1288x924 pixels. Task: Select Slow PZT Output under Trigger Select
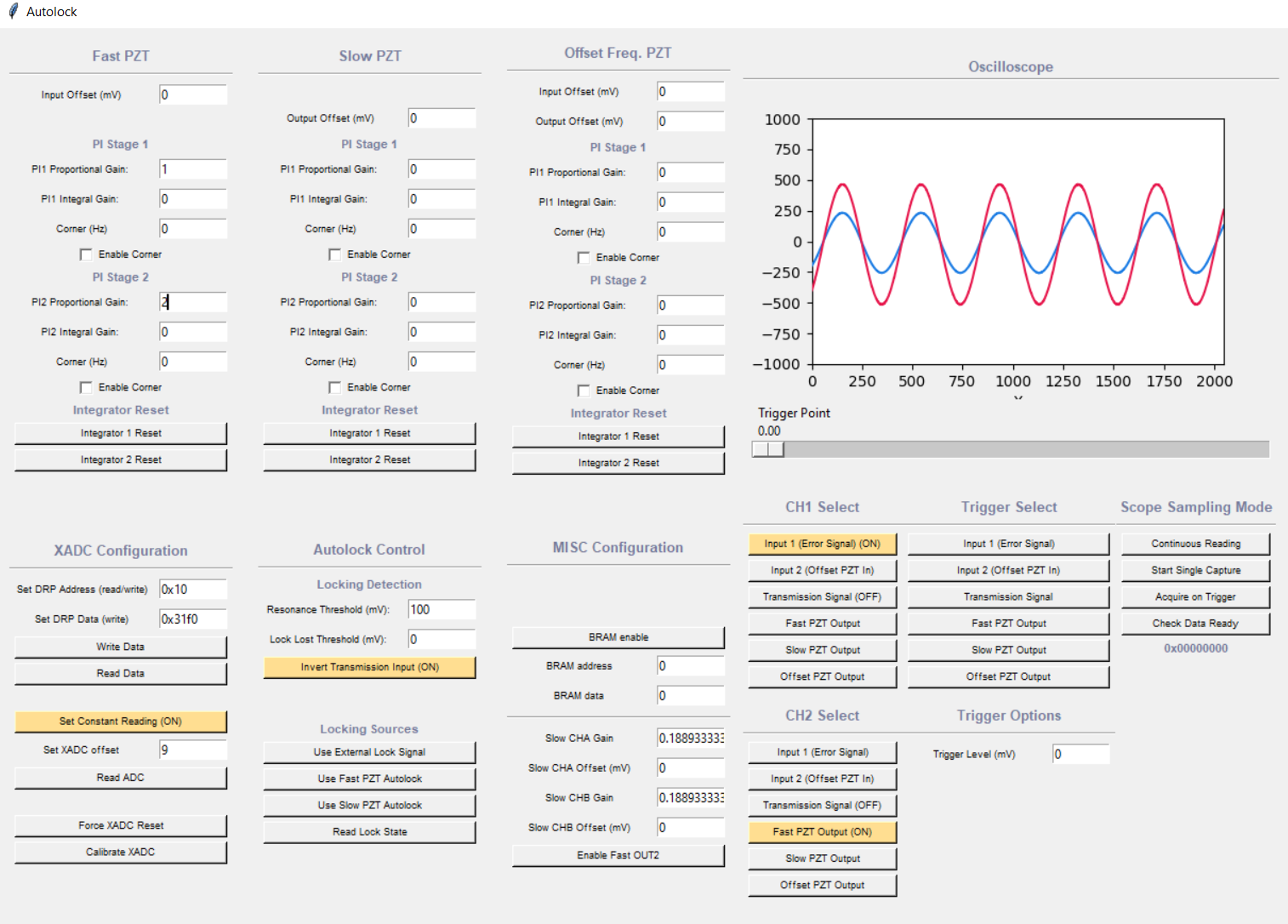tap(1008, 650)
